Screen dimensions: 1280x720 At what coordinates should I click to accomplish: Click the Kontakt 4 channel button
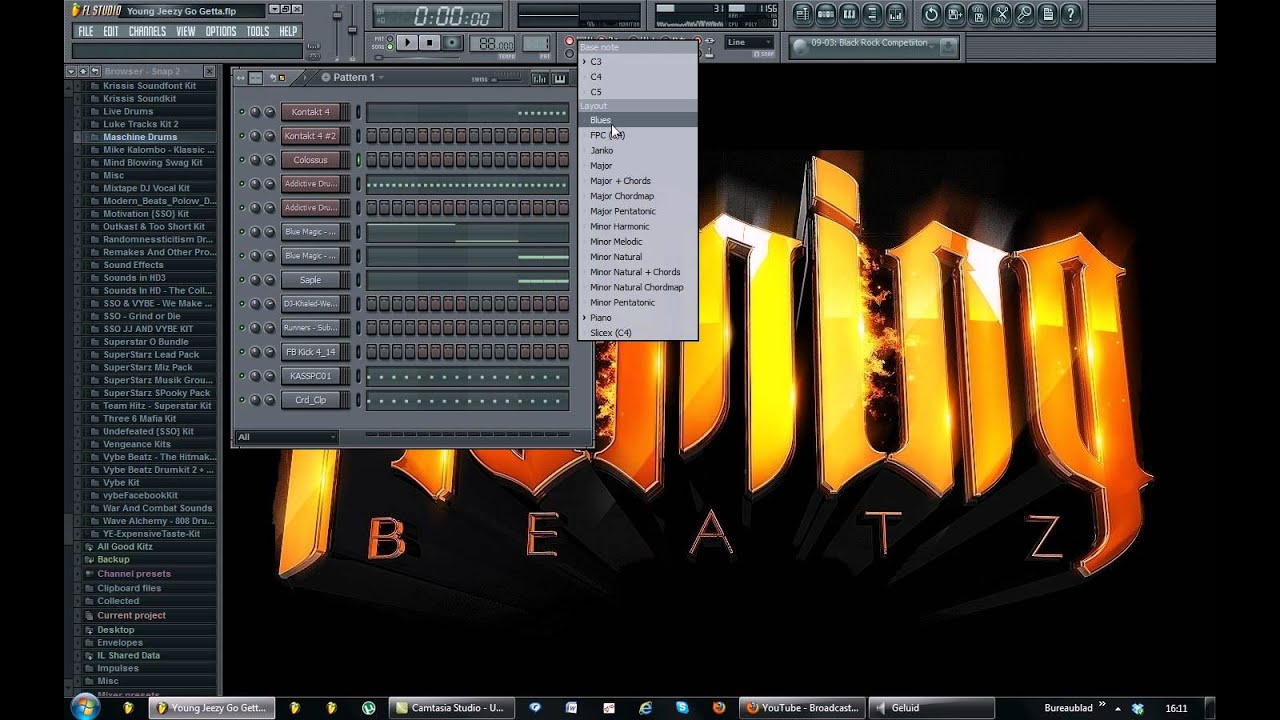click(x=310, y=112)
